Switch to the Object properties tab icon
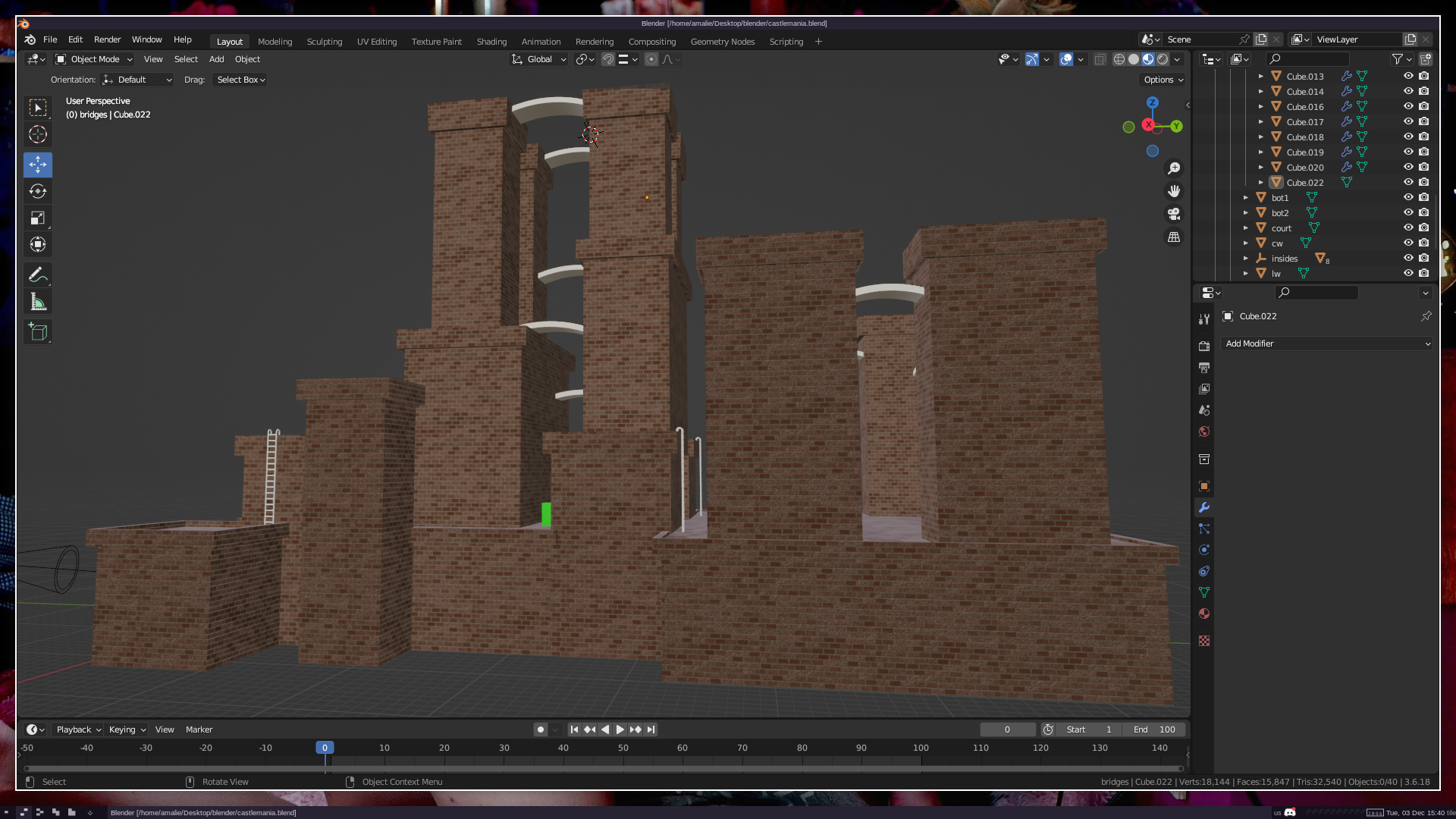Viewport: 1456px width, 819px height. (x=1204, y=486)
